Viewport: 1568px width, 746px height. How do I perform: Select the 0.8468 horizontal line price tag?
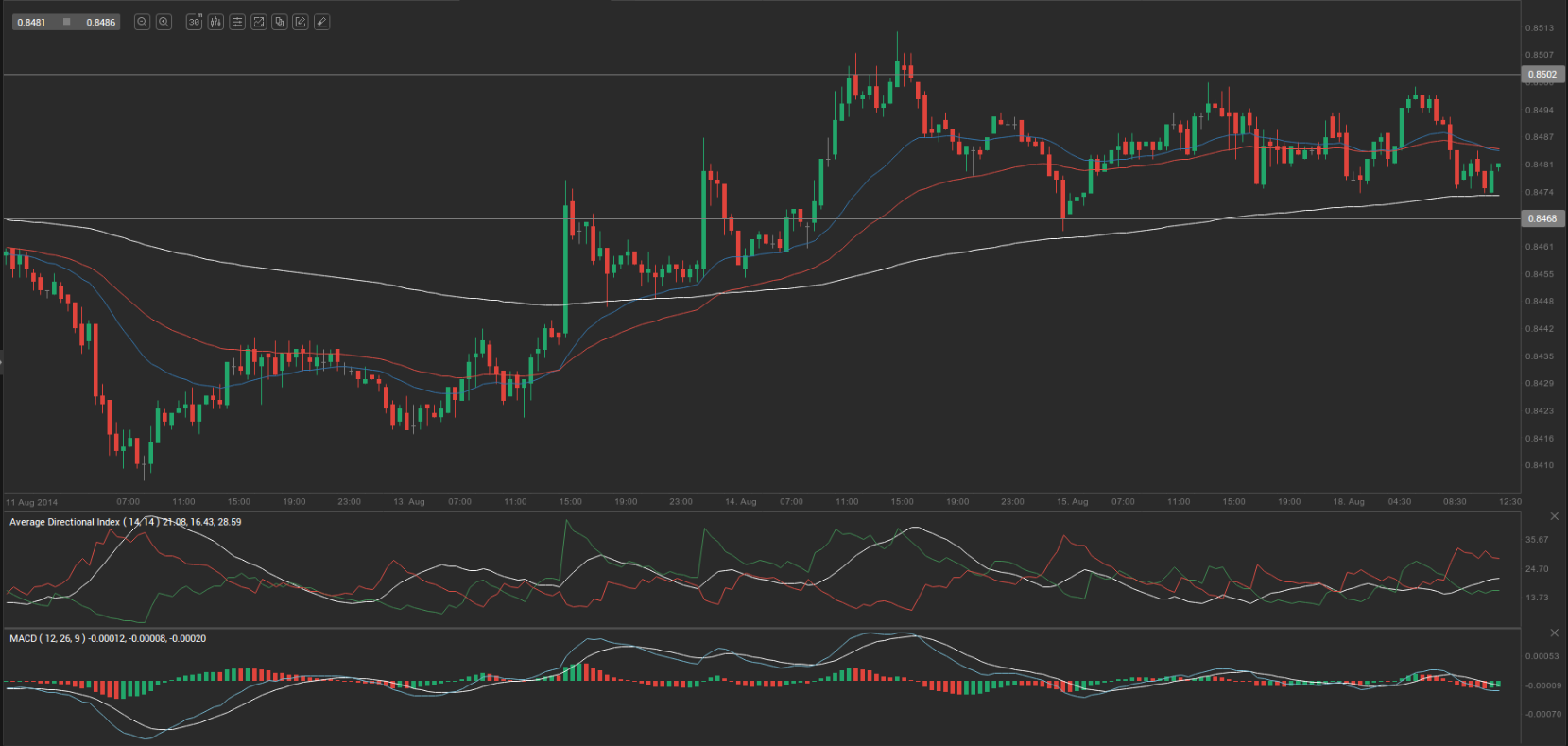(1542, 218)
